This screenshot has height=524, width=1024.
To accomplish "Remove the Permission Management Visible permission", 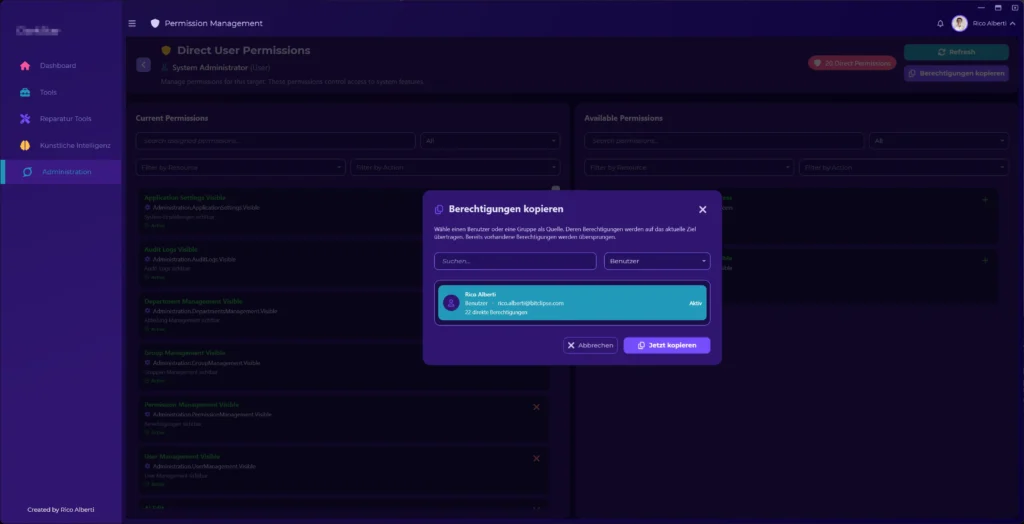I will [536, 407].
